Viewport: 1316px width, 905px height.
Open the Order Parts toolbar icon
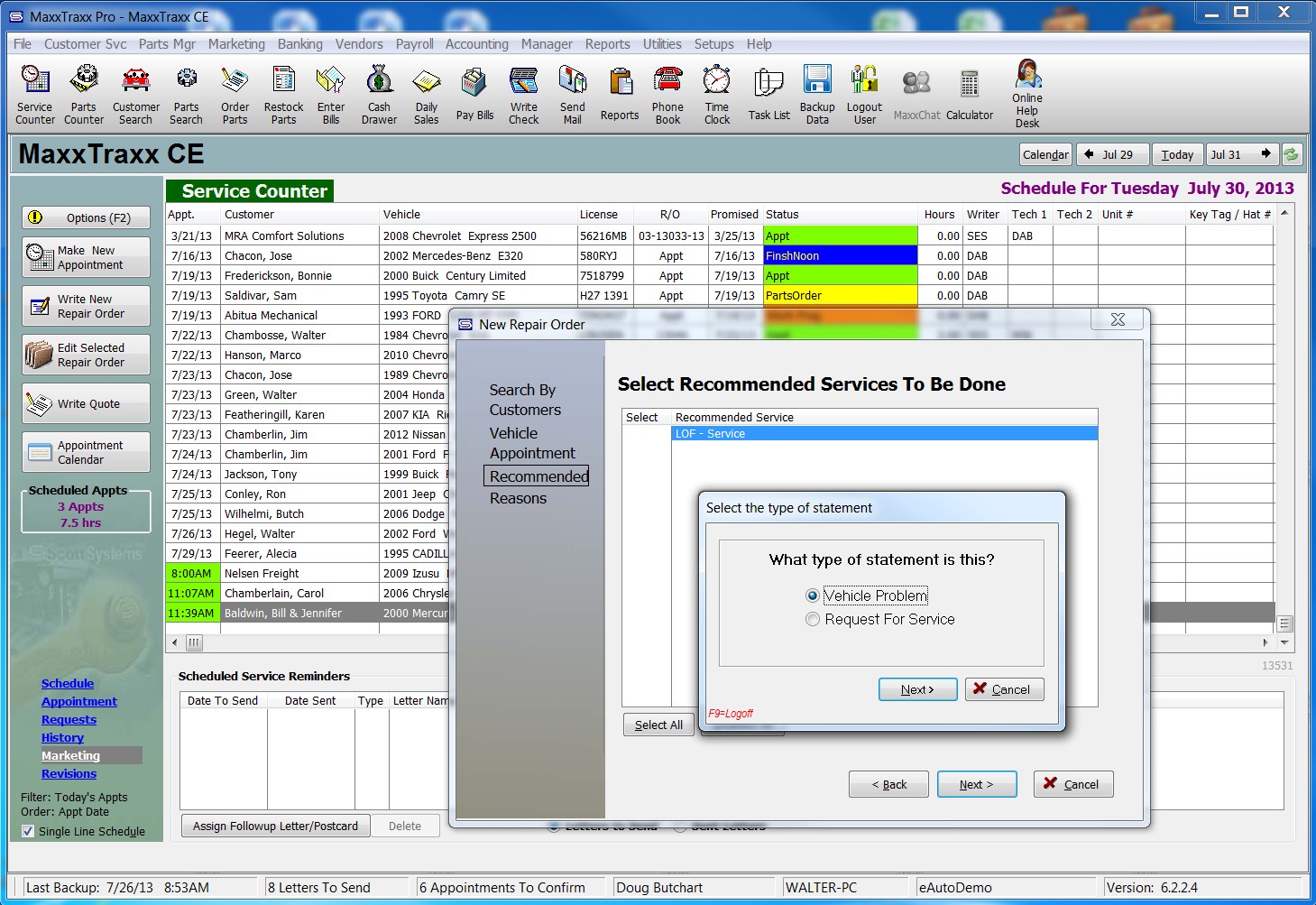click(x=235, y=95)
